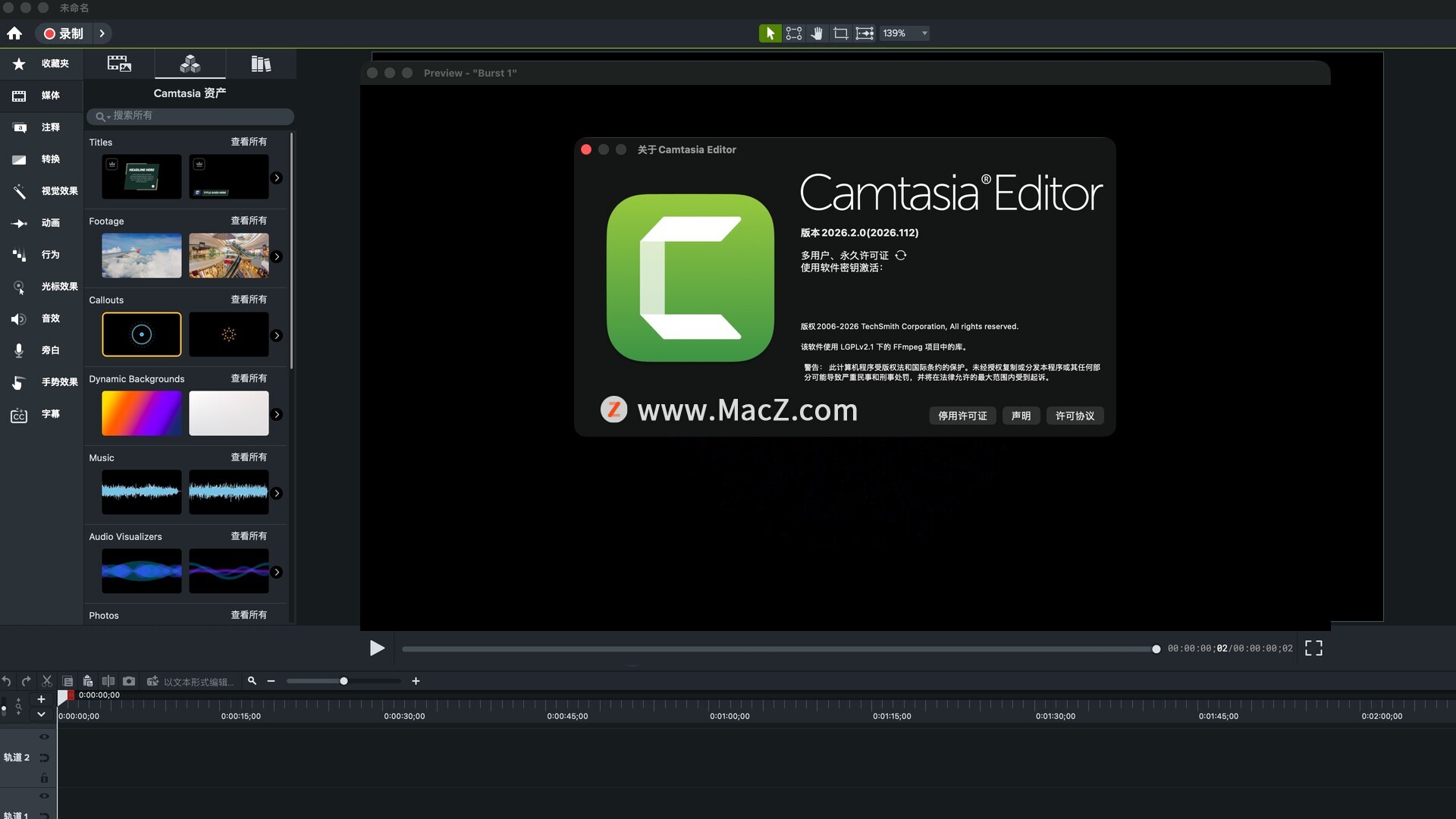Lock the 轨道 2 track
1456x819 pixels.
[44, 778]
